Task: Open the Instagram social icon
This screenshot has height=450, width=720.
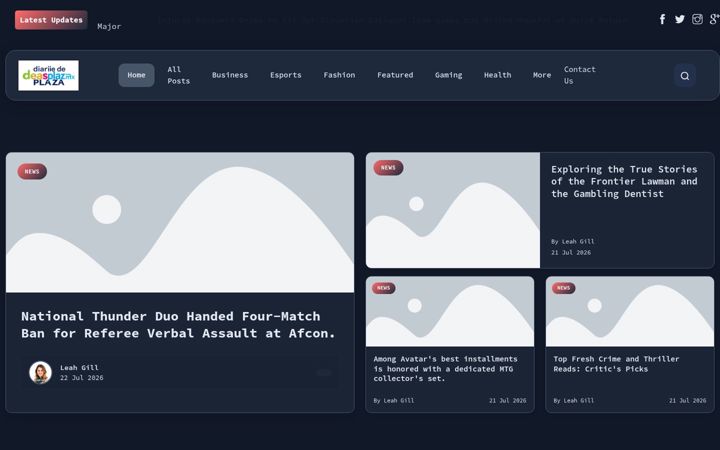Action: click(x=697, y=19)
